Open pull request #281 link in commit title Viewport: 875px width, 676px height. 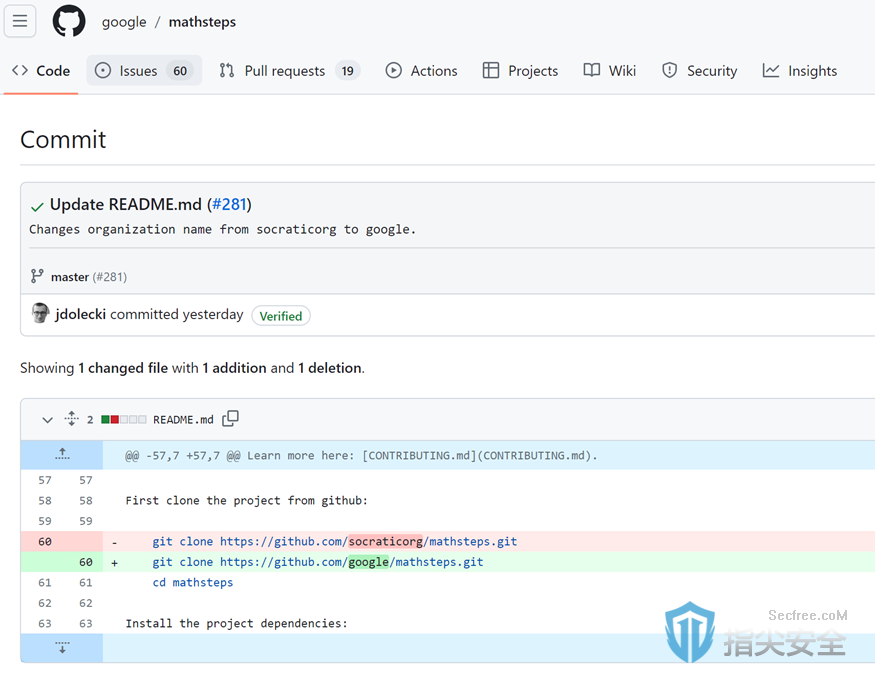tap(229, 204)
